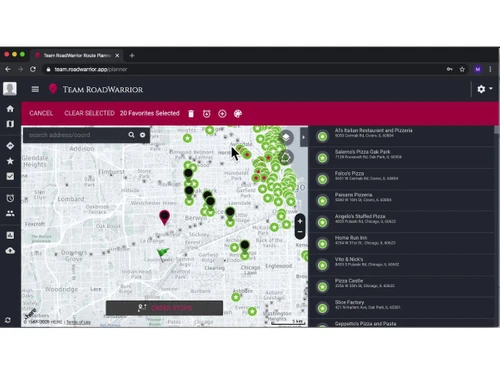This screenshot has height=375, width=500.
Task: Click the search magnifier icon
Action: click(x=131, y=135)
